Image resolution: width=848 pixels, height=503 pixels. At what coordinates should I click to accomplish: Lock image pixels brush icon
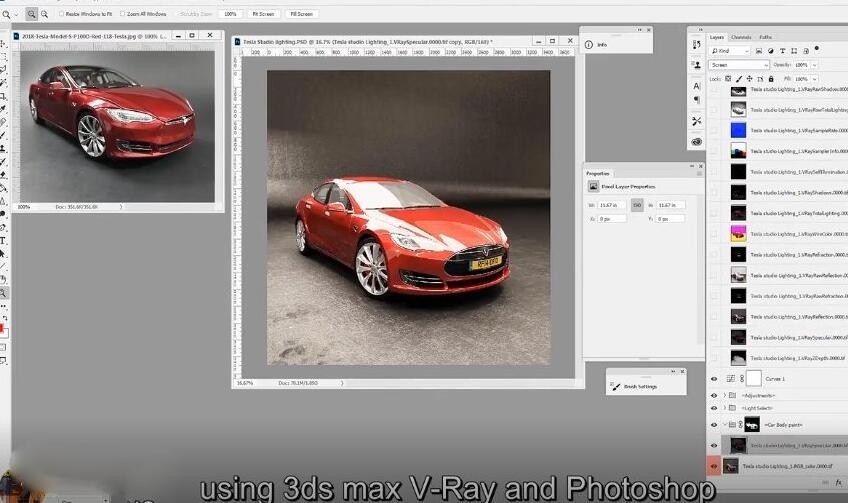pyautogui.click(x=739, y=79)
